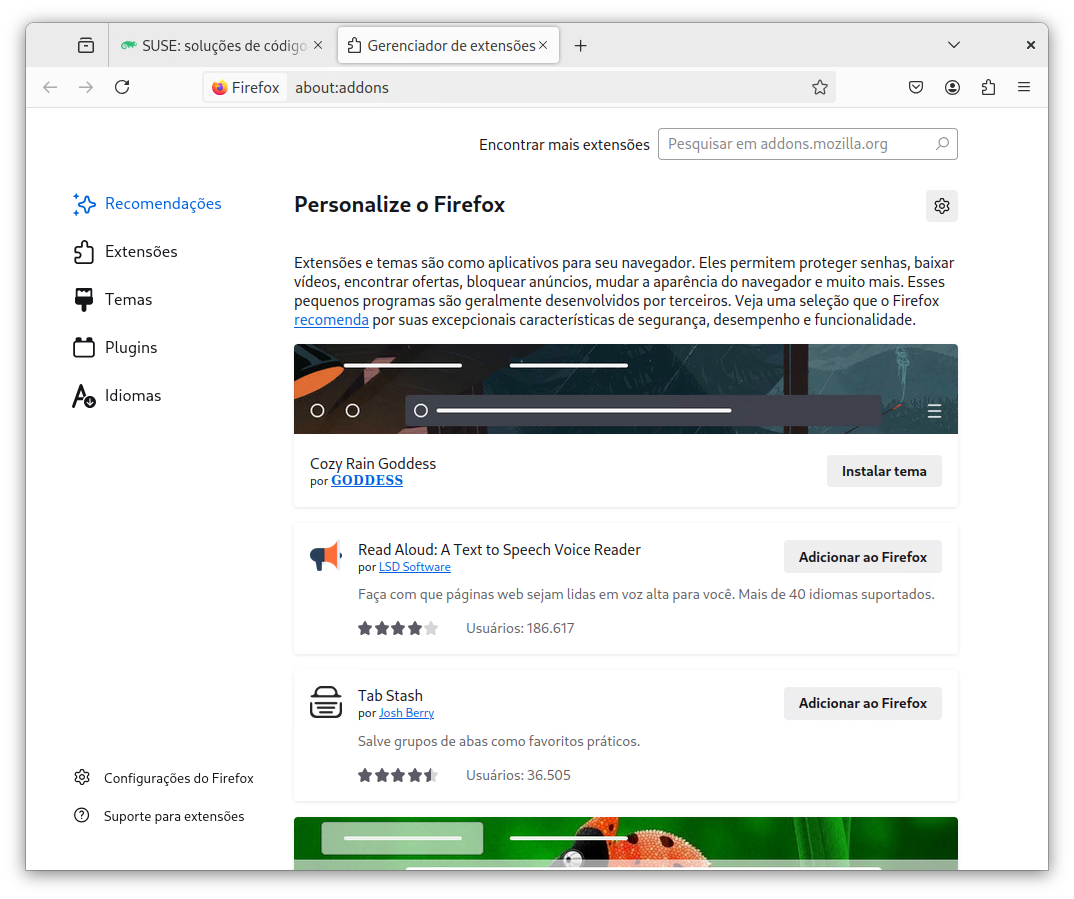Screen dimensions: 1074x899
Task: Open the Firefox hamburger application menu
Action: click(x=1024, y=87)
